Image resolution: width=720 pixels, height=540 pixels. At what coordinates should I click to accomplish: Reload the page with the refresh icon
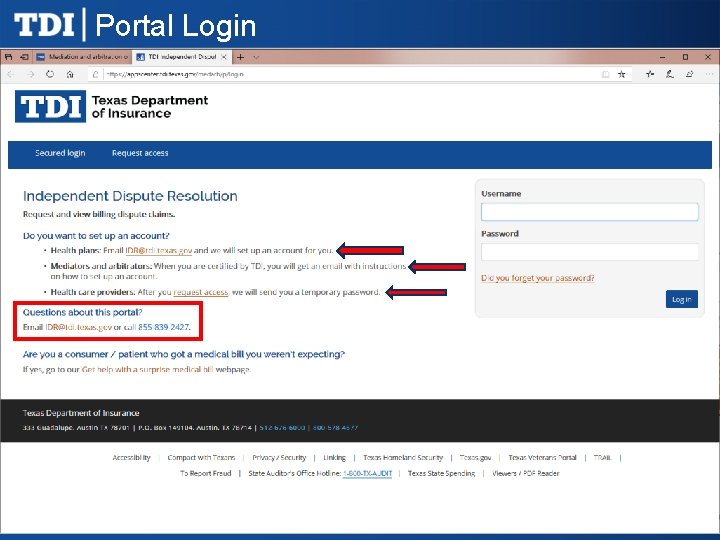[50, 74]
